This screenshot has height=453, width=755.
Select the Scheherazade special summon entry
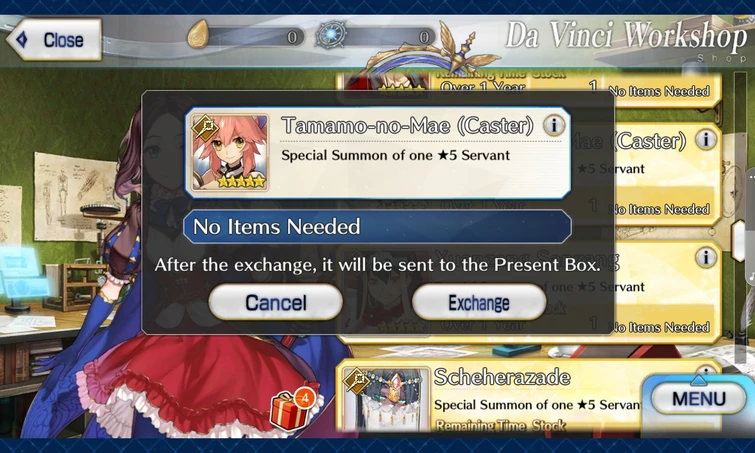(x=530, y=396)
